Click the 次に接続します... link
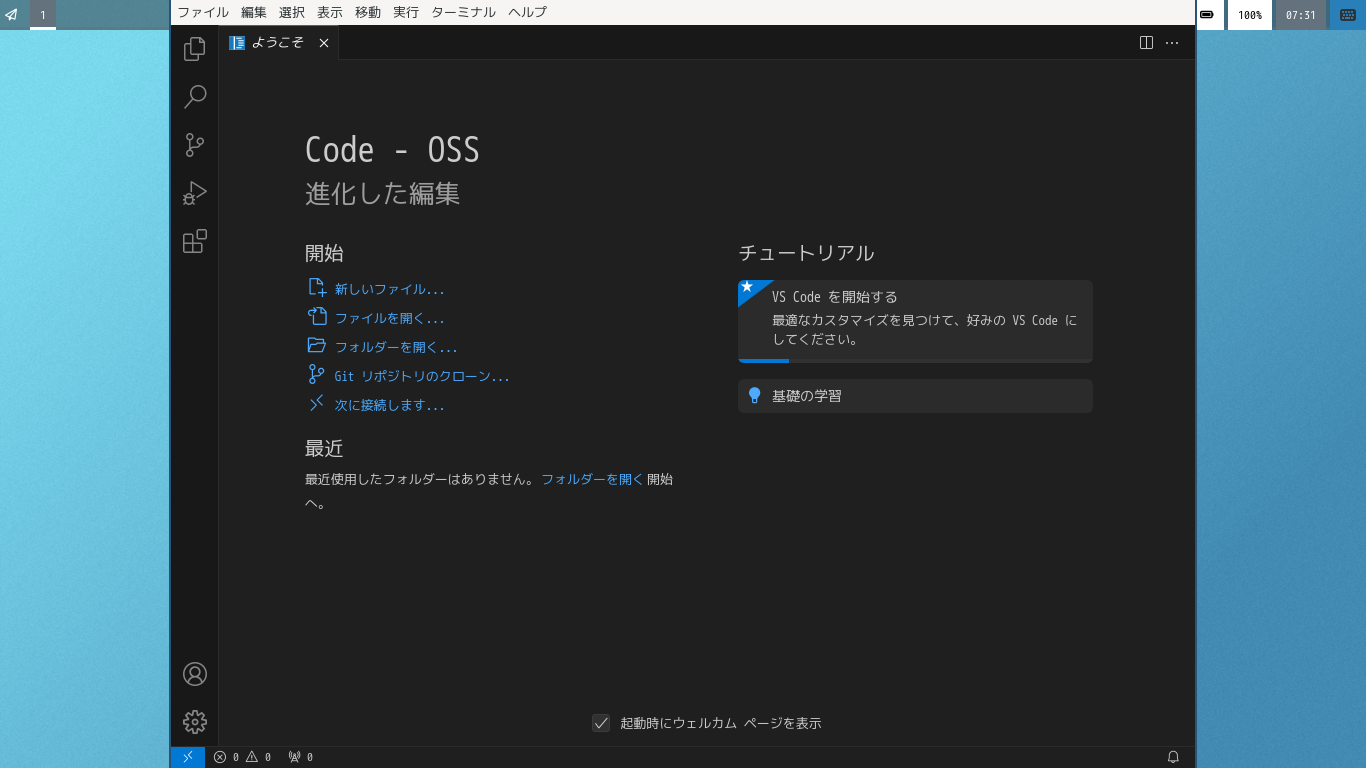Image resolution: width=1366 pixels, height=768 pixels. click(390, 405)
